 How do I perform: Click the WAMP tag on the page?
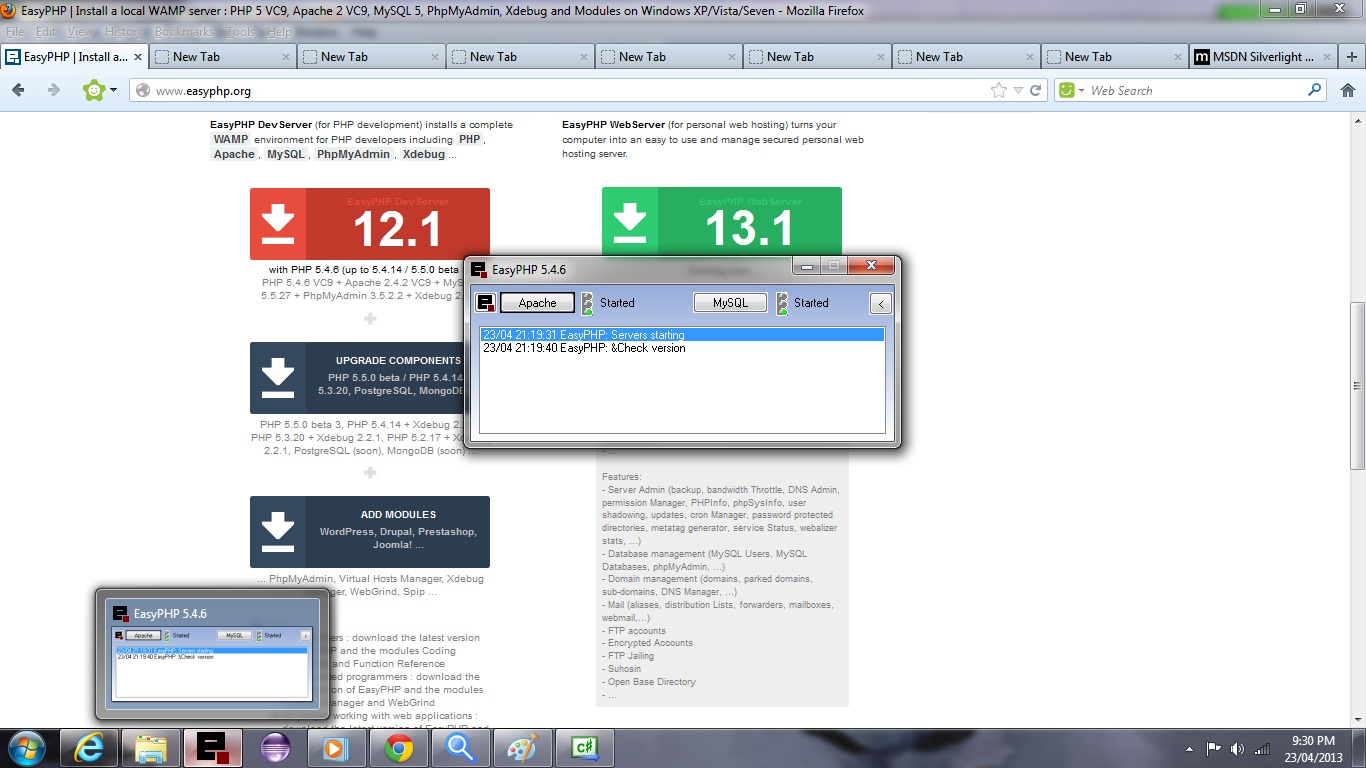click(x=231, y=139)
